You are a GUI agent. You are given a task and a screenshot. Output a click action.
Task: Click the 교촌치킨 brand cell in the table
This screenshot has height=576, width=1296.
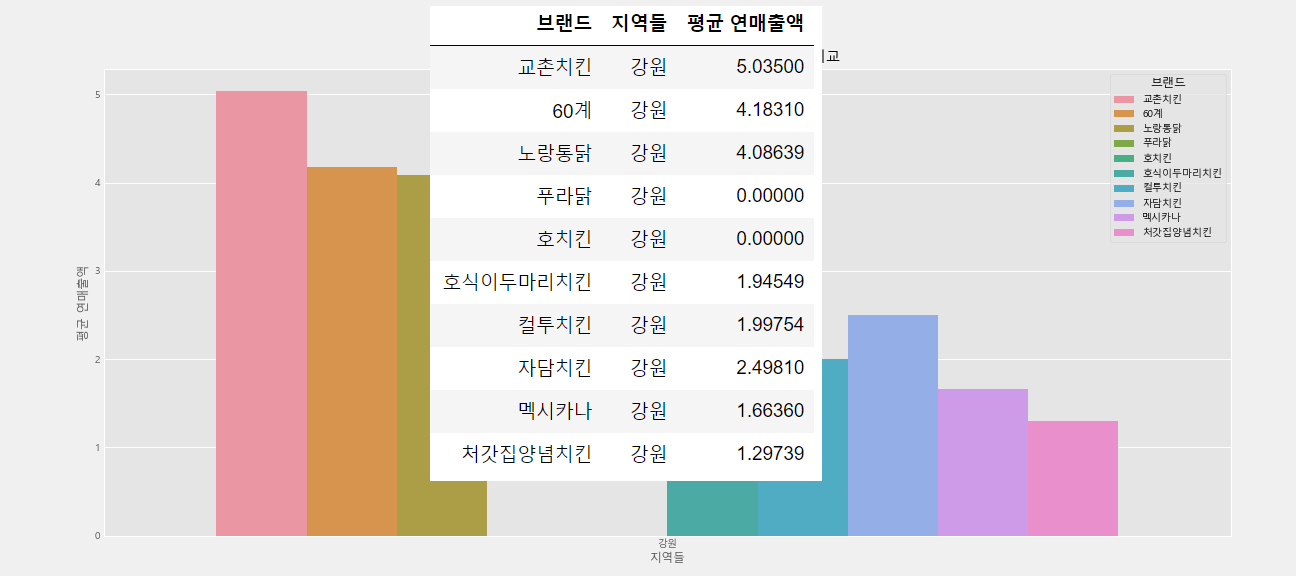pos(555,67)
